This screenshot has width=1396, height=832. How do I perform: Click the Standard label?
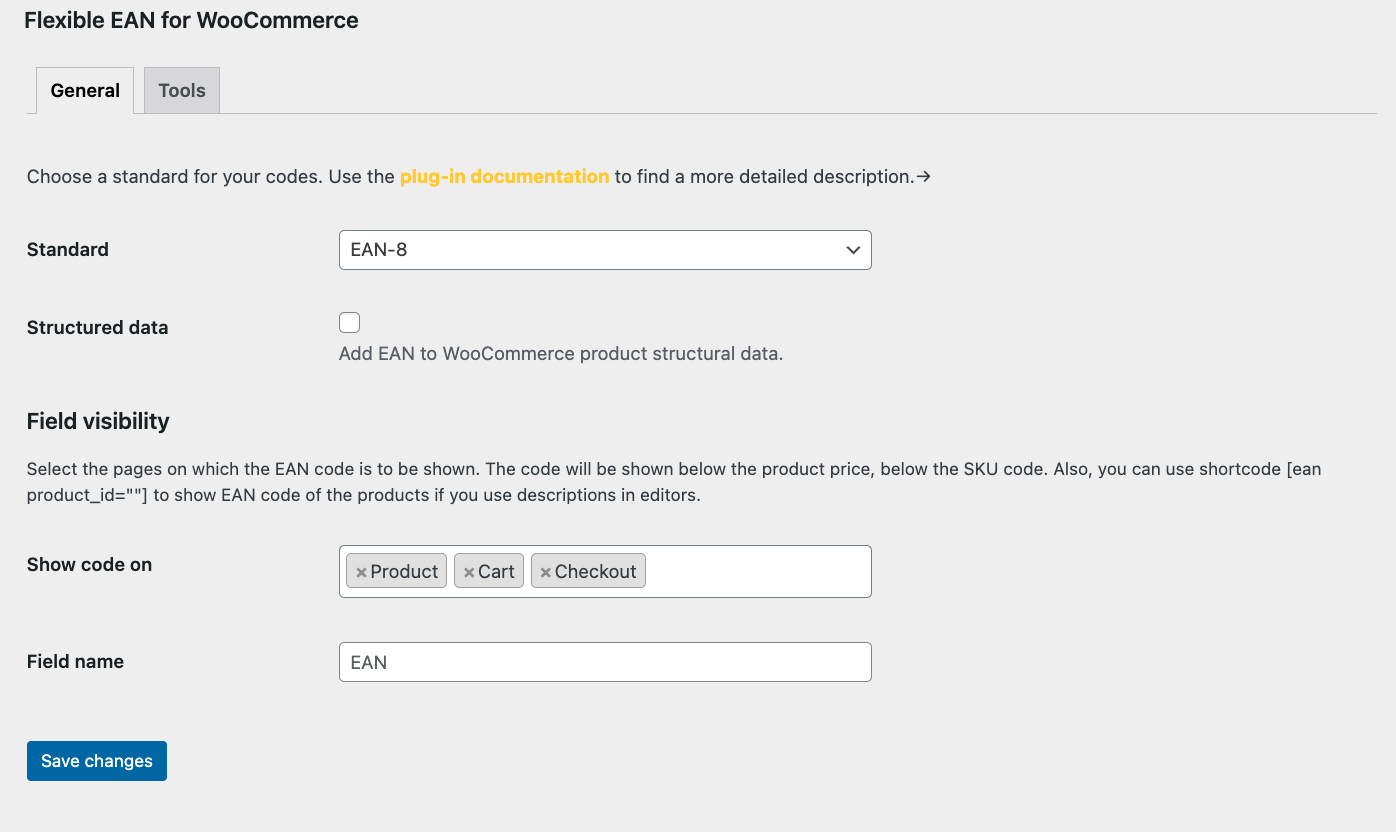point(68,249)
